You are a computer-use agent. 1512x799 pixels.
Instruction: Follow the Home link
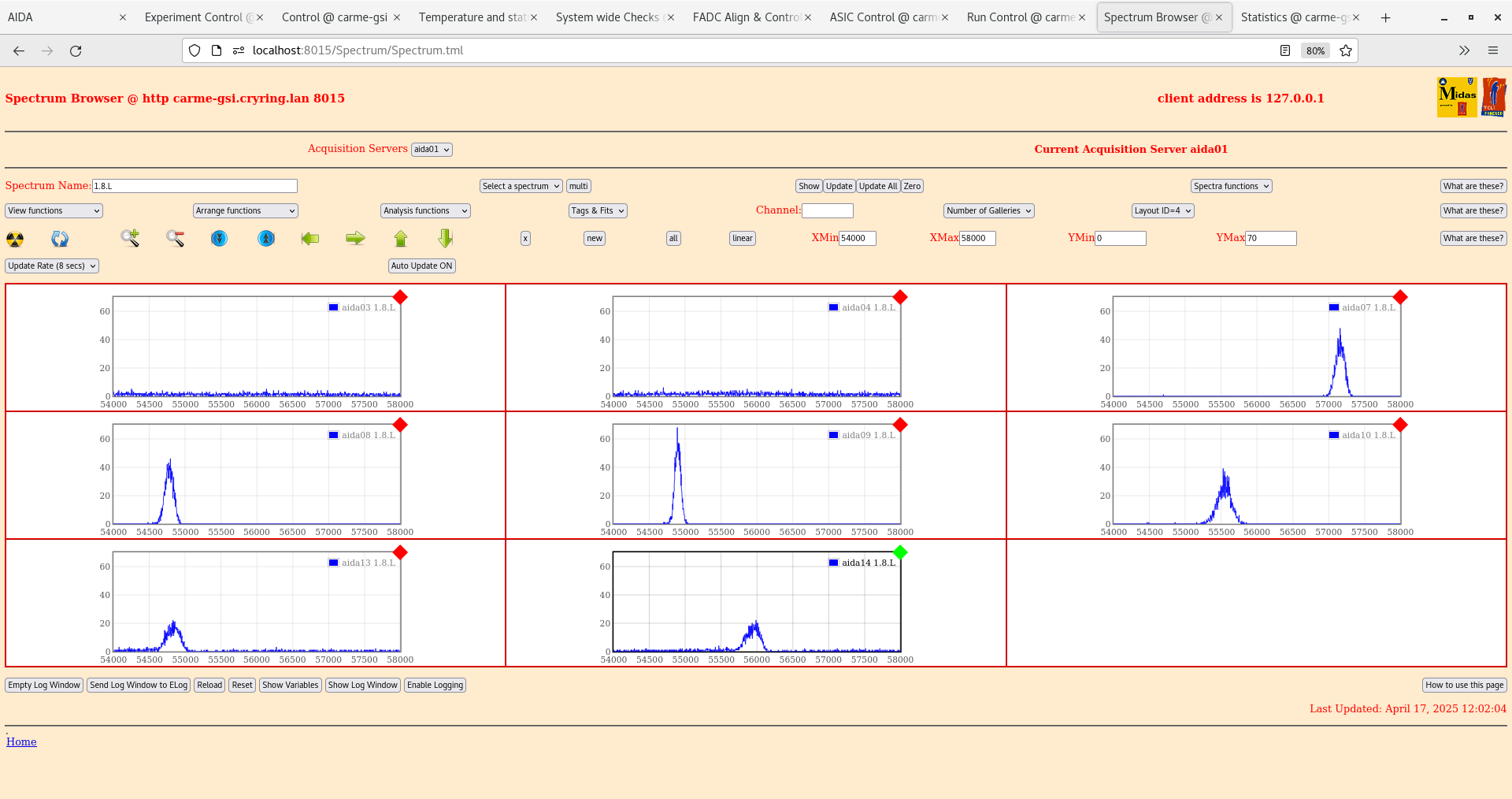pos(21,741)
